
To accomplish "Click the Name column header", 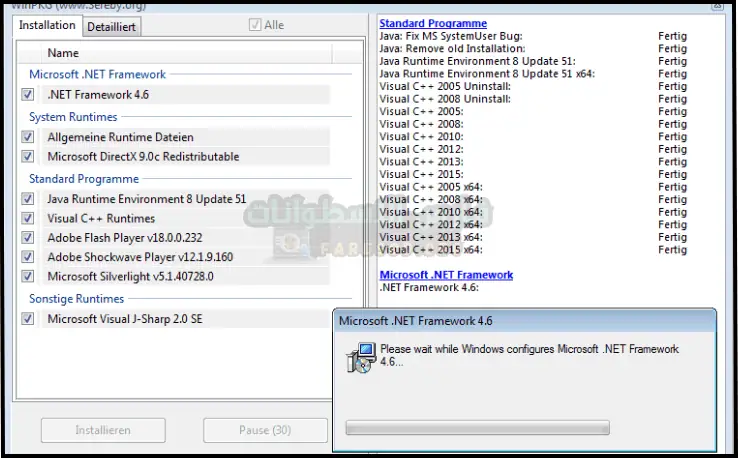I will coord(63,53).
